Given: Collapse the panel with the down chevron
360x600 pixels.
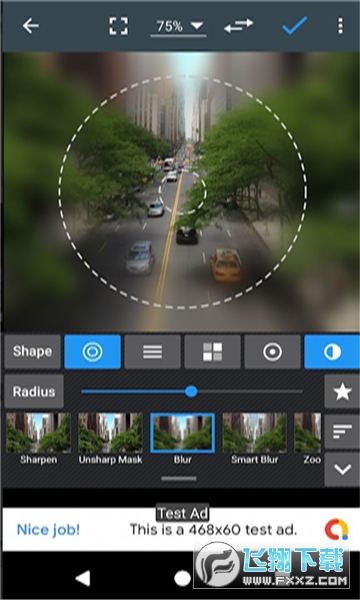Looking at the screenshot, I should [x=342, y=469].
